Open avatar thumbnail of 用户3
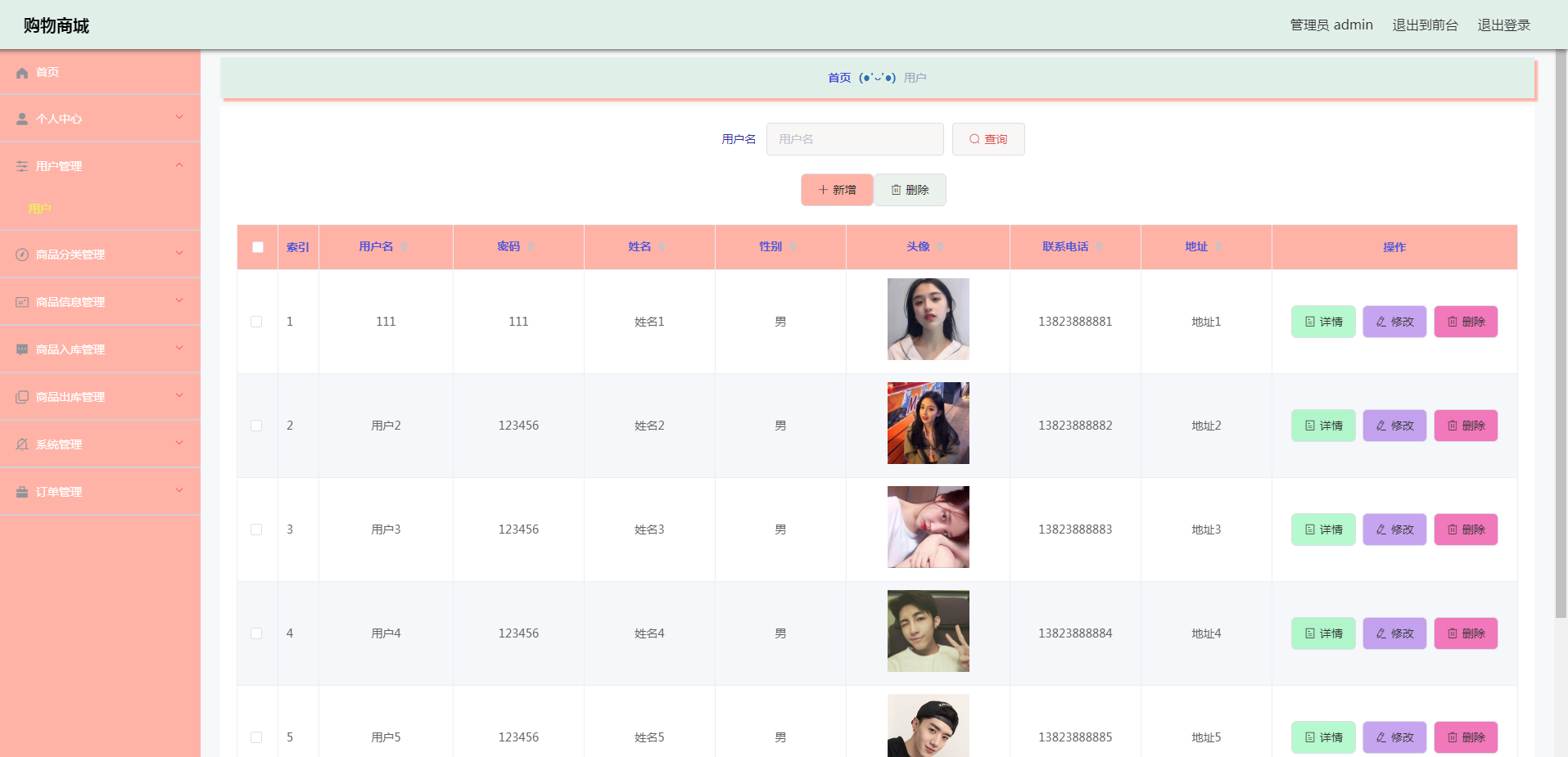This screenshot has height=757, width=1568. [929, 528]
